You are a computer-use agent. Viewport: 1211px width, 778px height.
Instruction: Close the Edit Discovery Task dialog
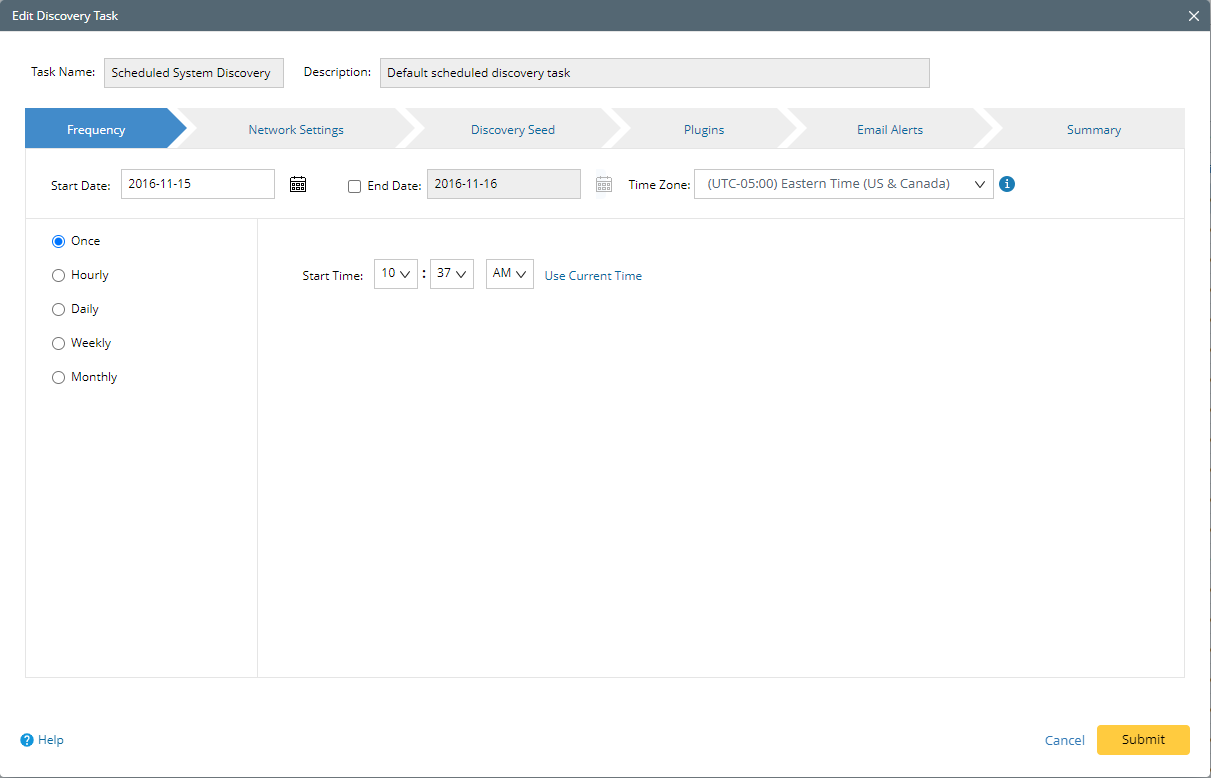(1193, 15)
